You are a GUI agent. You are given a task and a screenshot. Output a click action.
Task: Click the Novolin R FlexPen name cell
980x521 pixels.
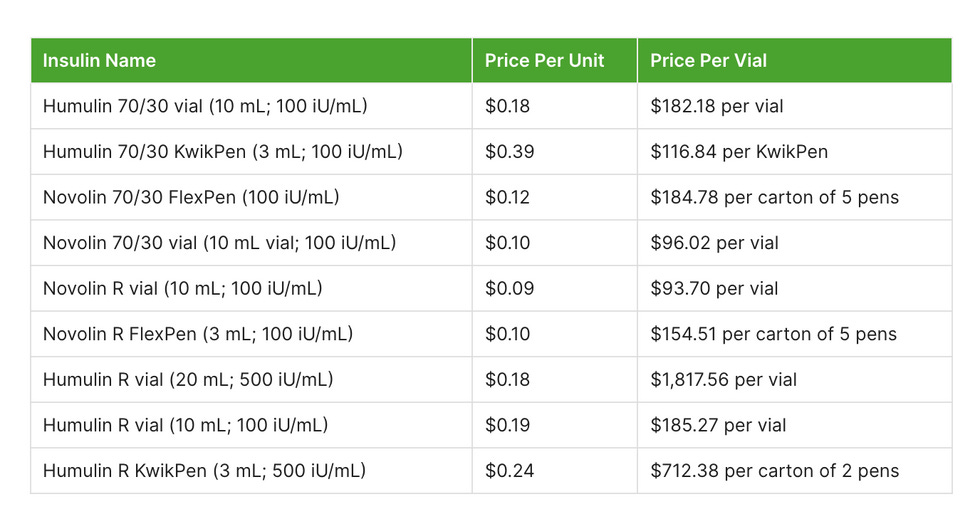[x=197, y=334]
